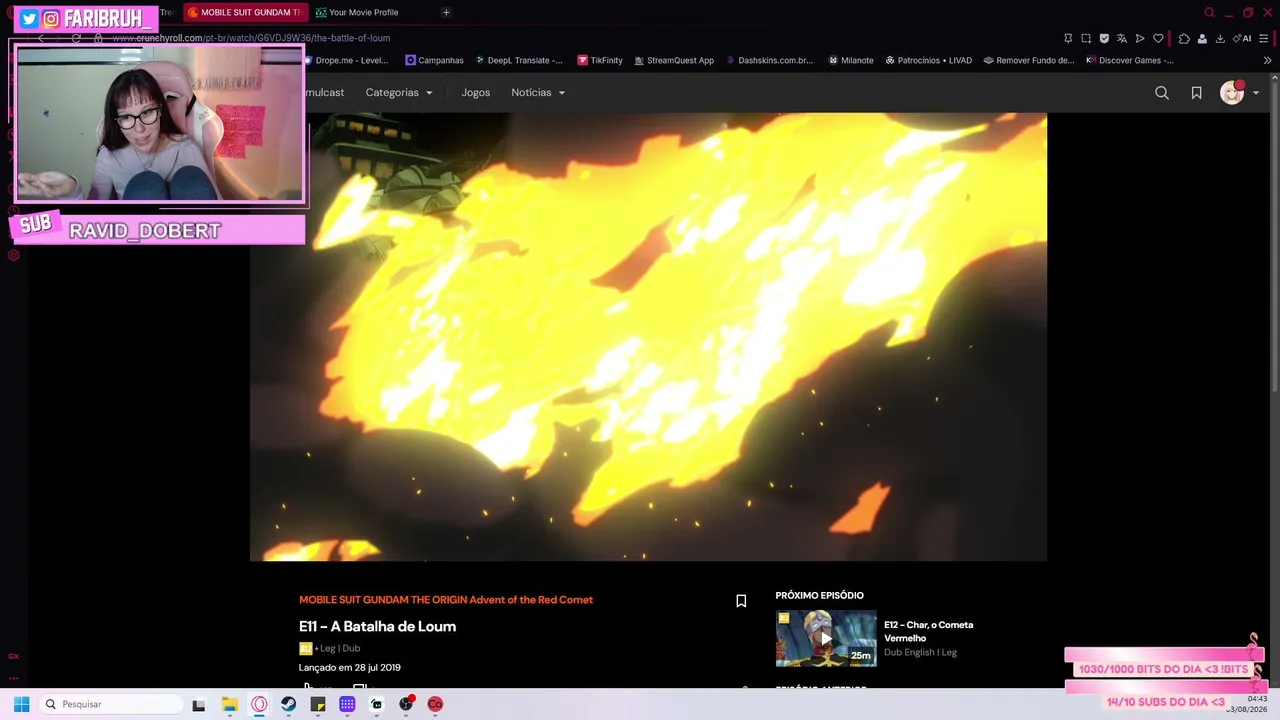
Task: Click the Dub English | Leg label
Action: [x=920, y=653]
